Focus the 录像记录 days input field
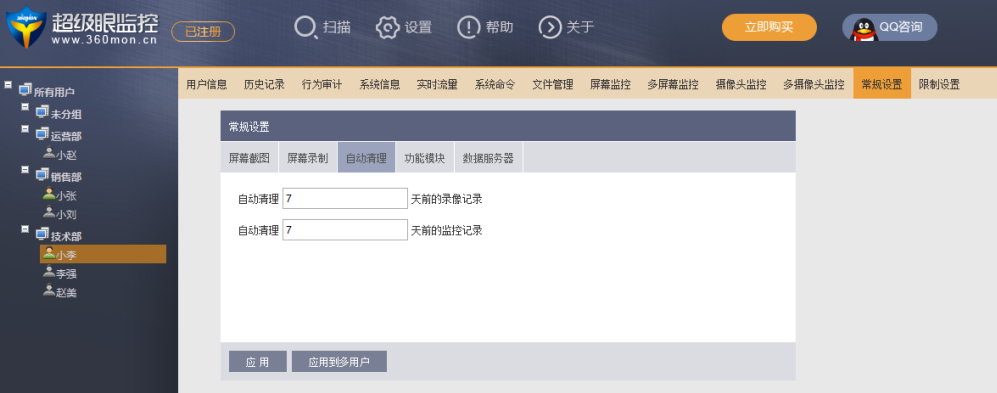Image resolution: width=997 pixels, height=393 pixels. coord(345,198)
